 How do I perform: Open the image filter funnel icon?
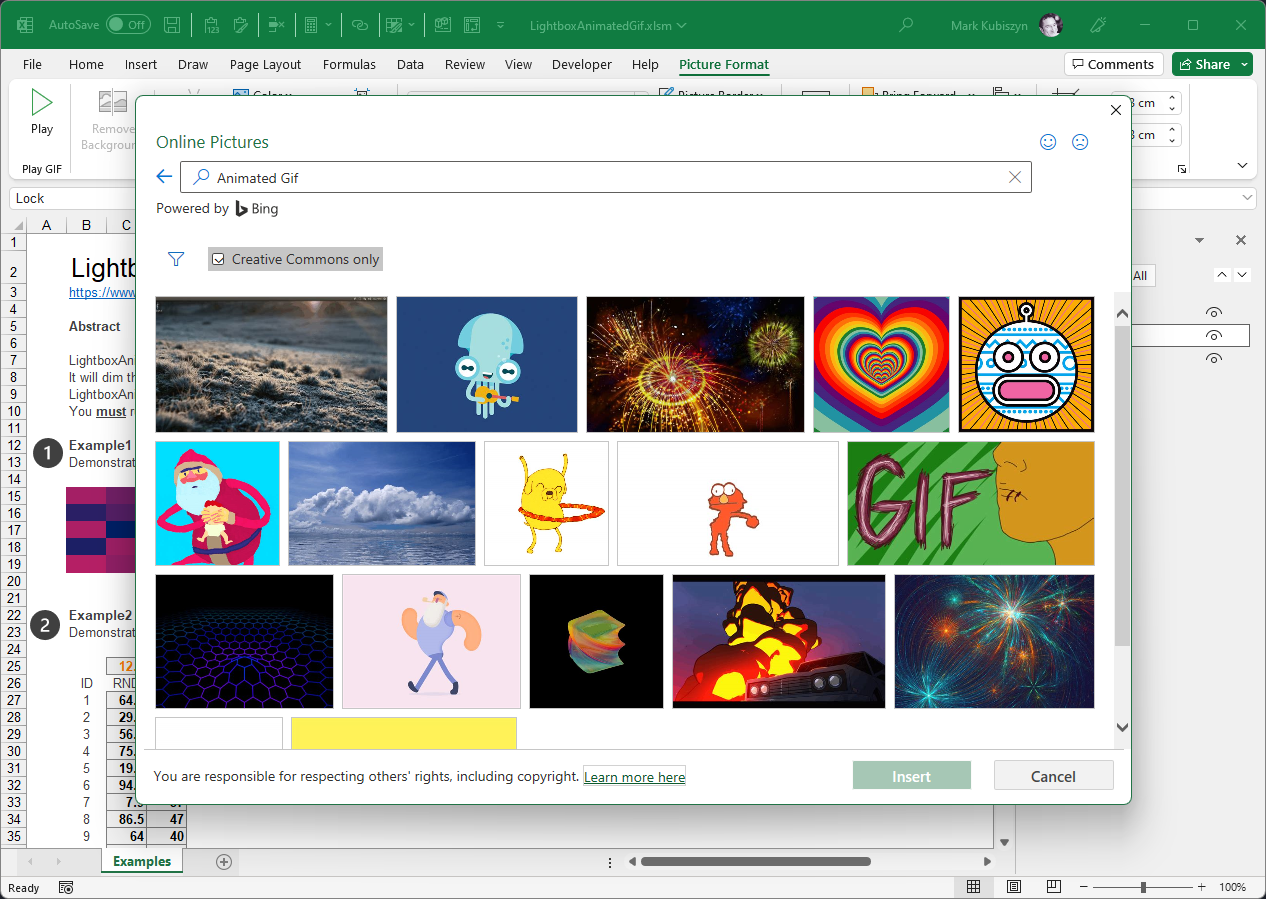176,259
